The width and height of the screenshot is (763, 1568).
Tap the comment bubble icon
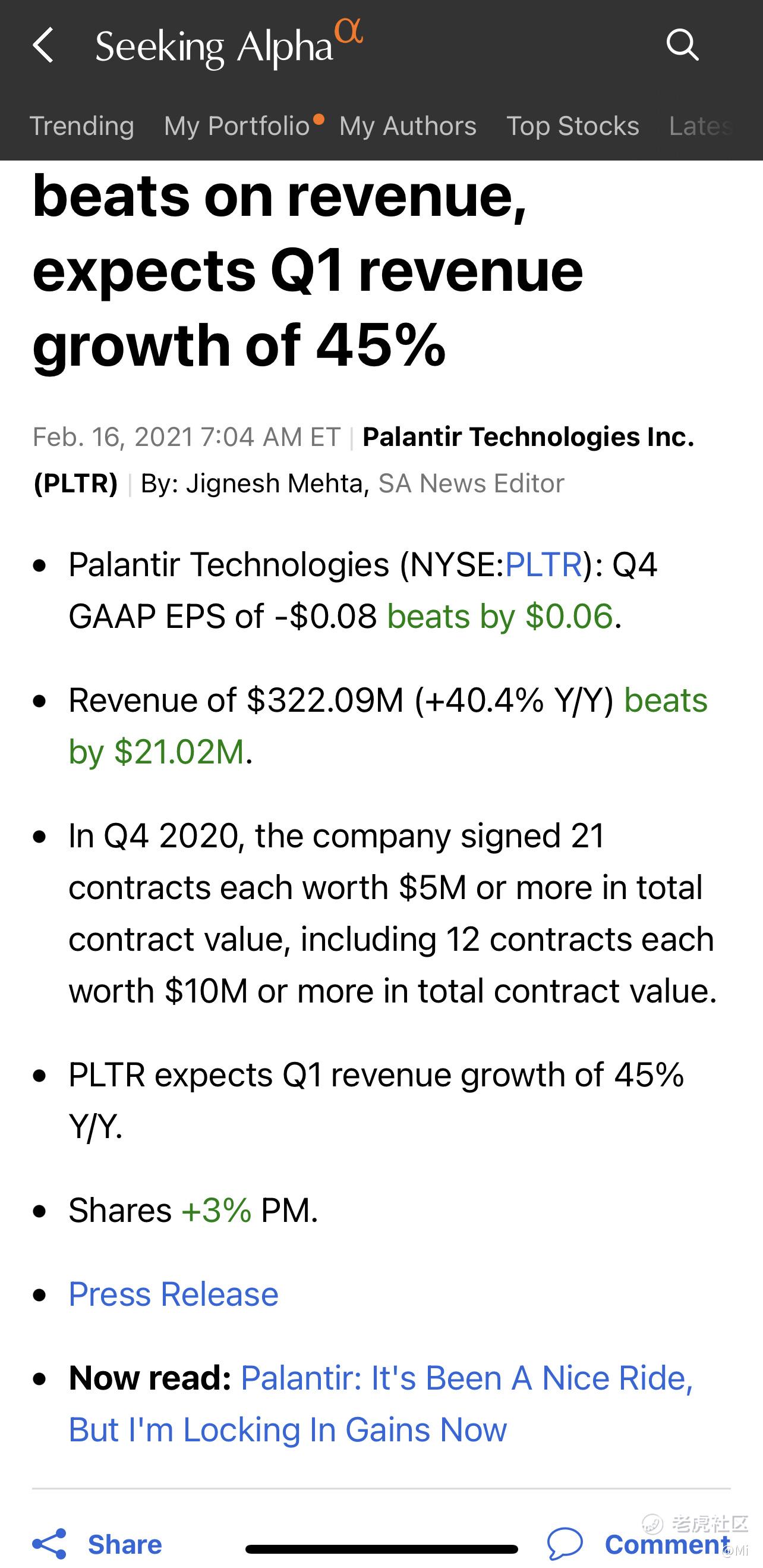pyautogui.click(x=565, y=1544)
